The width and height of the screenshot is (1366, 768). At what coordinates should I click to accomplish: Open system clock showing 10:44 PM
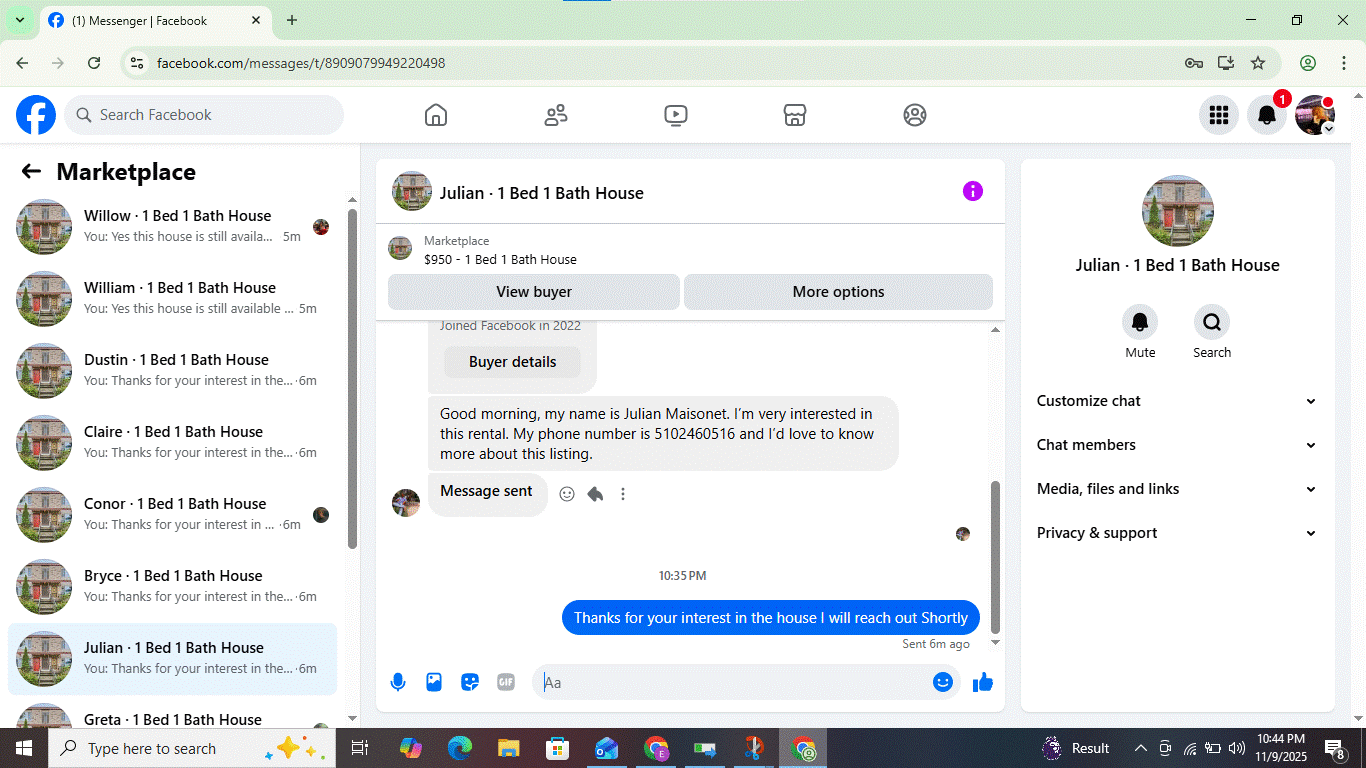point(1280,748)
